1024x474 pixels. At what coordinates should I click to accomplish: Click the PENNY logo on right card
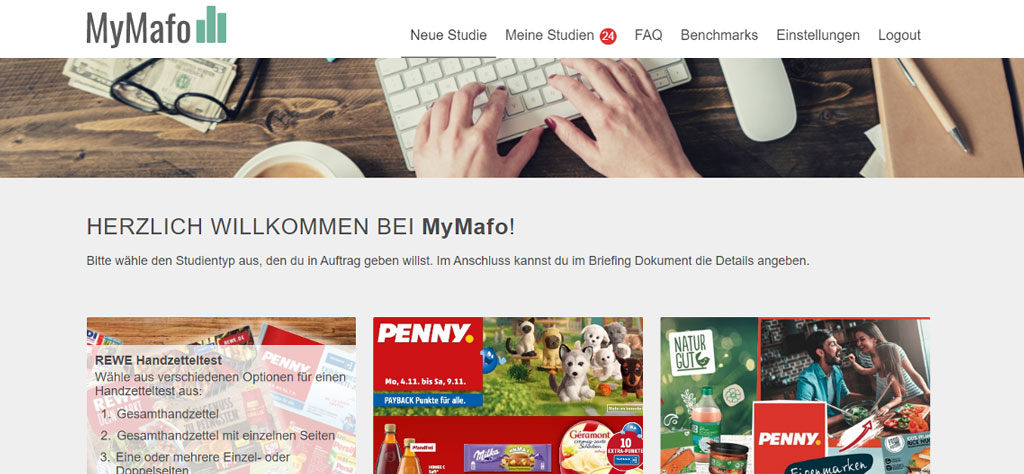789,438
